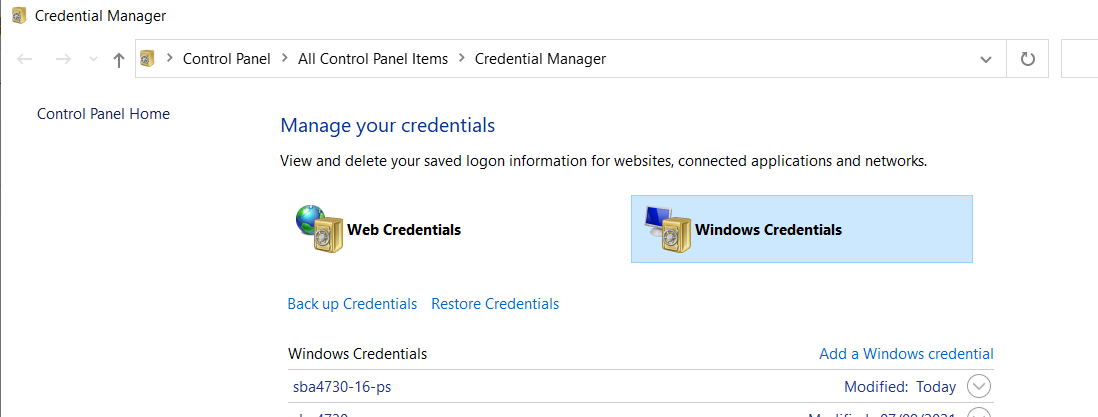Open Control Panel Home link

point(103,114)
